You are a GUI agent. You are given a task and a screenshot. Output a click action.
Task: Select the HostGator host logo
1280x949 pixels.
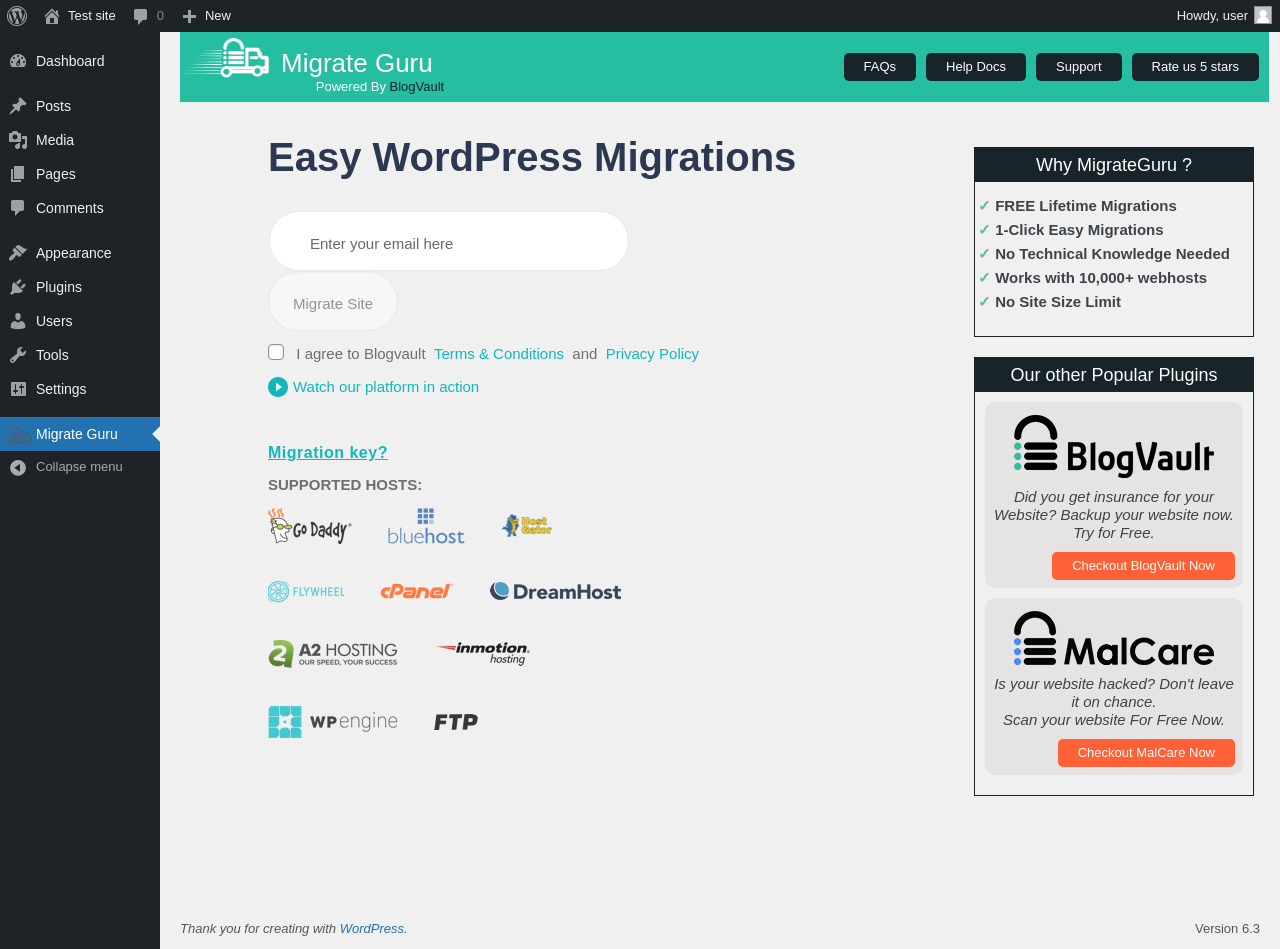527,526
